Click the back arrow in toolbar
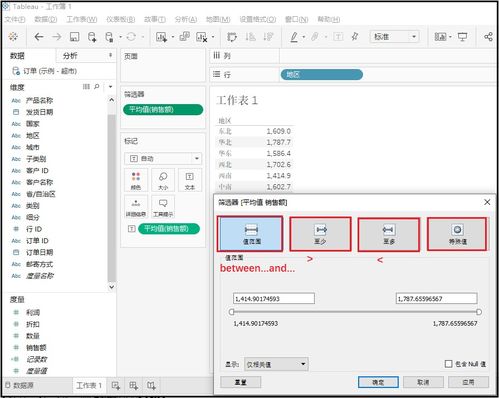 (39, 37)
